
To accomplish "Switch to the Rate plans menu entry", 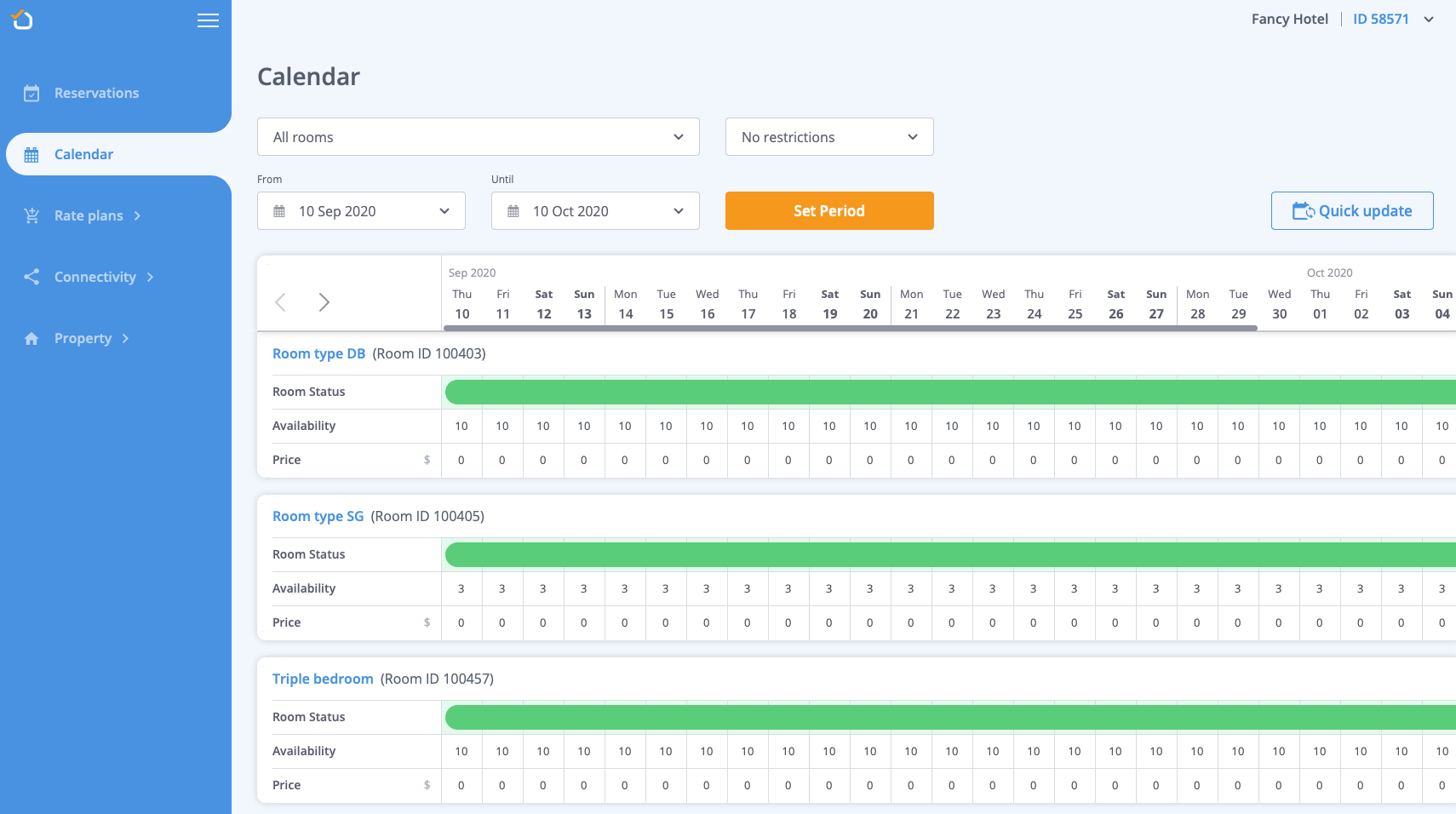I will (89, 215).
